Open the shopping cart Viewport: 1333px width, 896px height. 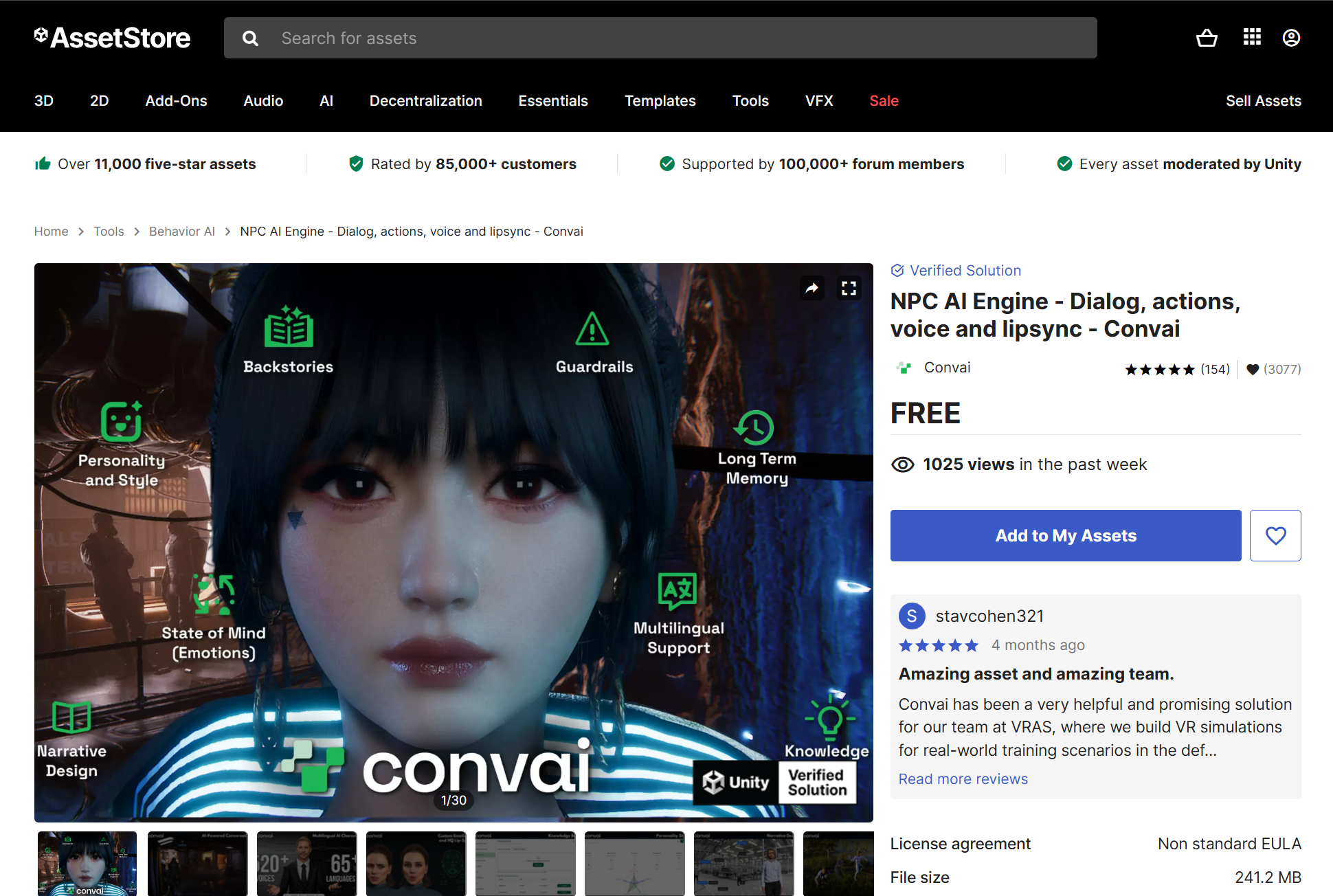(1207, 38)
